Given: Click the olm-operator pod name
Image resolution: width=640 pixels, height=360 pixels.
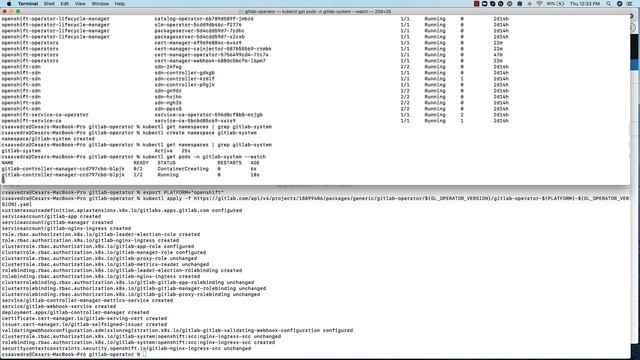Looking at the screenshot, I should click(198, 24).
